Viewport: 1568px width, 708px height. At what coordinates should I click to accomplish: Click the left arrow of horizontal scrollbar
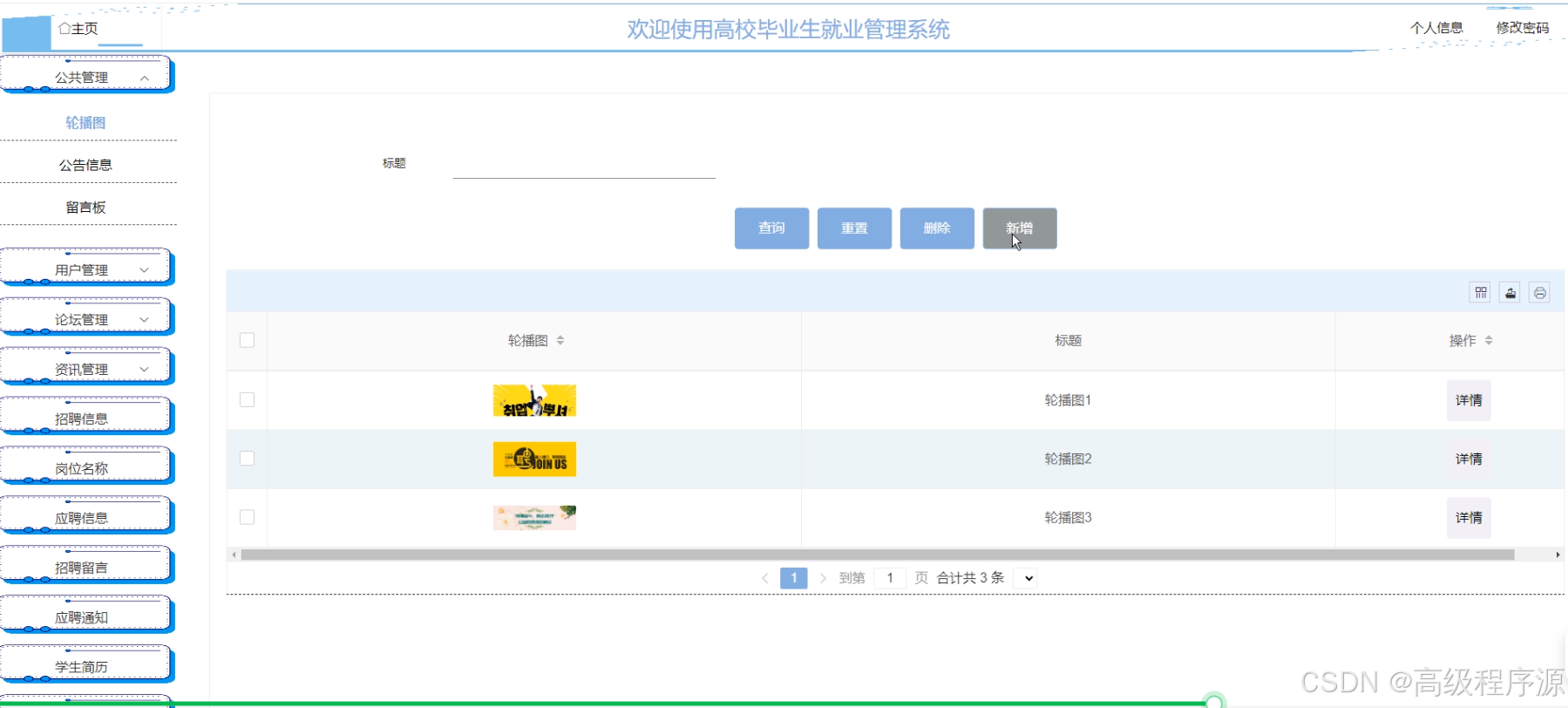[234, 555]
